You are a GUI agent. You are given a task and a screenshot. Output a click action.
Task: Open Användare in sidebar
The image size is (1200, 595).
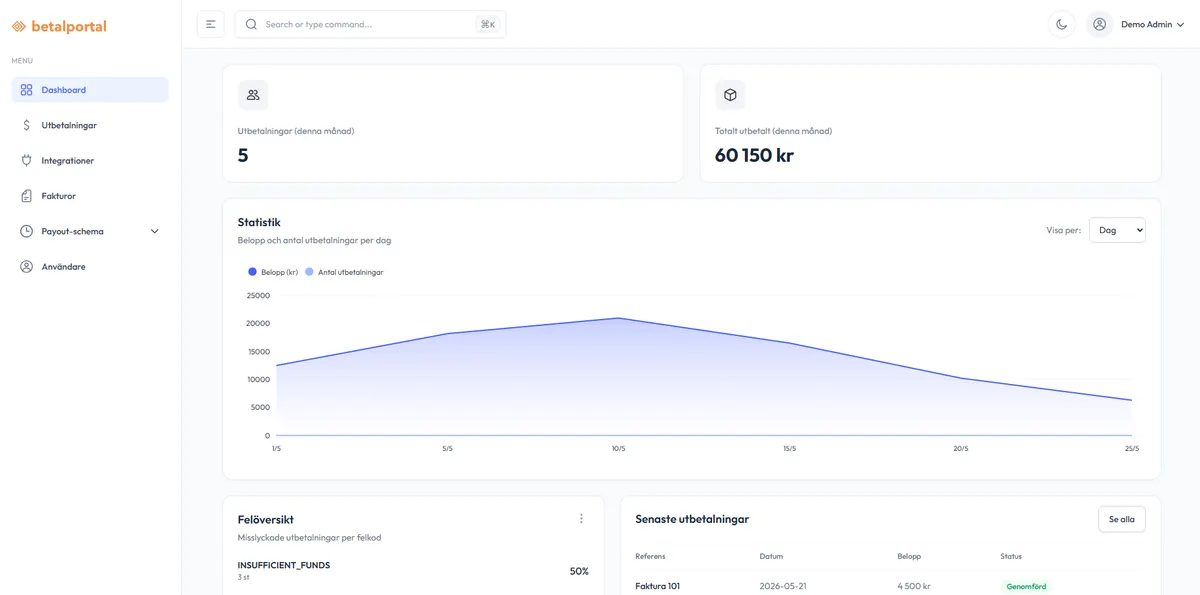pos(90,267)
